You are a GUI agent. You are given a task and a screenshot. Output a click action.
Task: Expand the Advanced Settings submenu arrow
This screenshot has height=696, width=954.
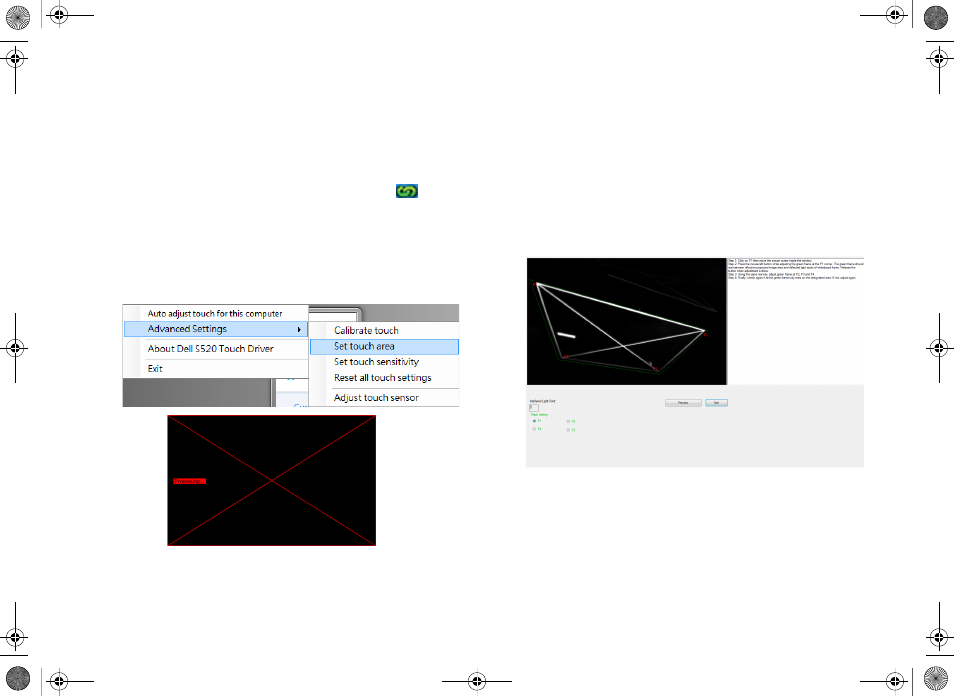point(299,329)
